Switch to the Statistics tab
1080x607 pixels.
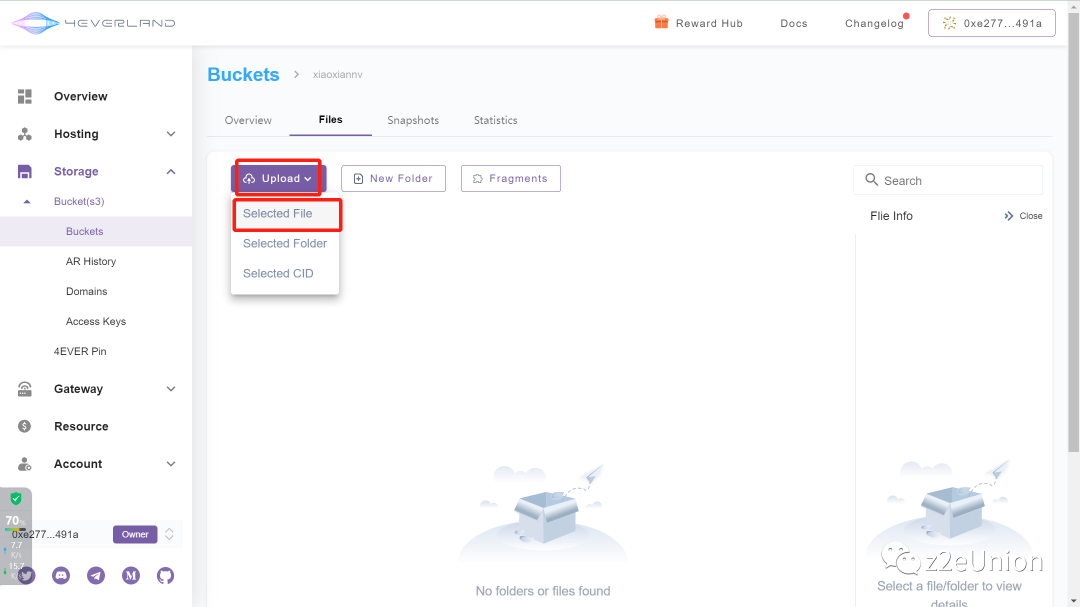pyautogui.click(x=495, y=120)
